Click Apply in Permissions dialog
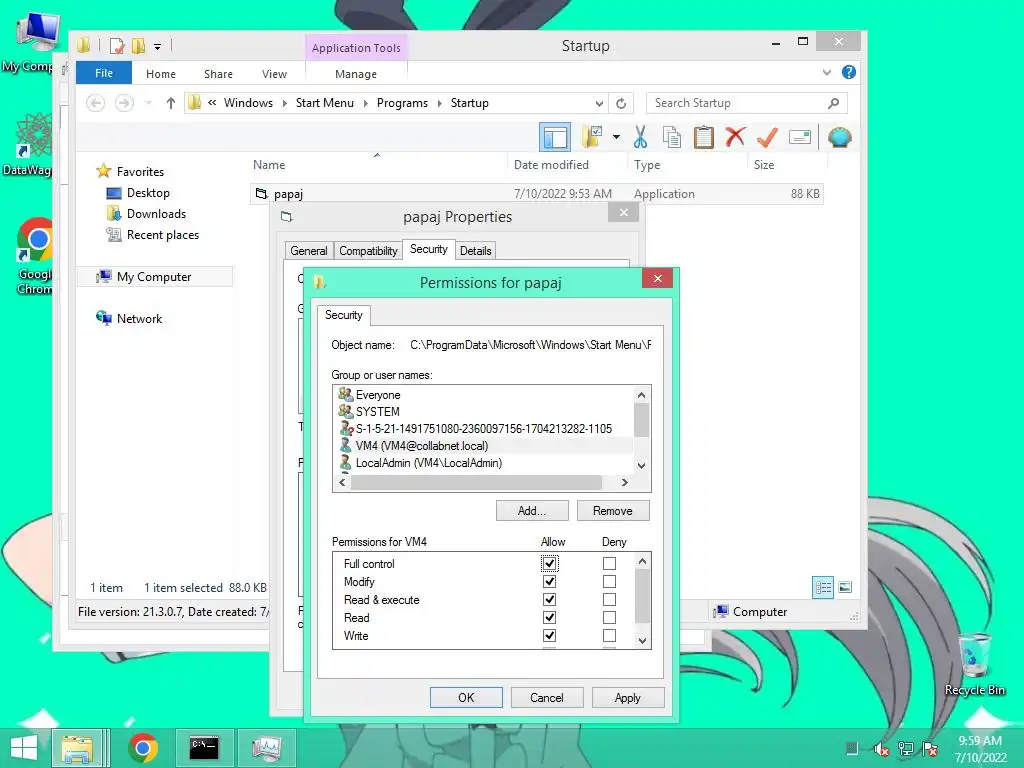 pos(628,697)
